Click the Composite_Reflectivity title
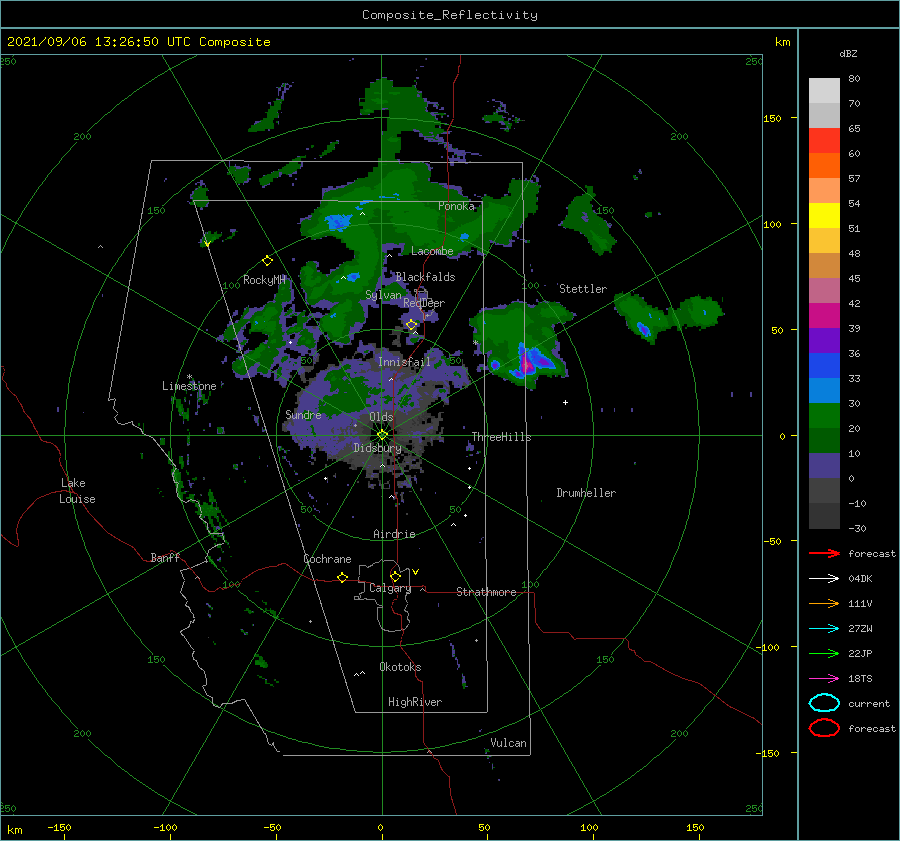Screen dimensions: 900x841 [450, 15]
